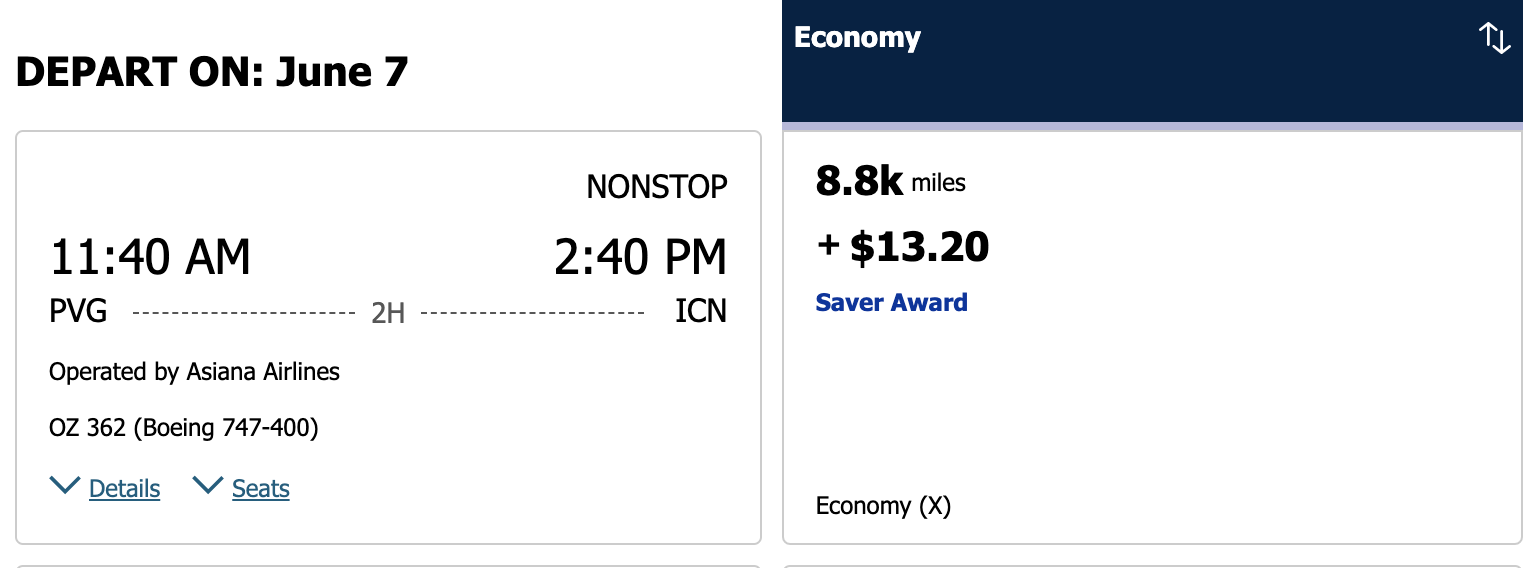Image resolution: width=1528 pixels, height=568 pixels.
Task: Click the 2:40 PM arrival time
Action: tap(640, 258)
